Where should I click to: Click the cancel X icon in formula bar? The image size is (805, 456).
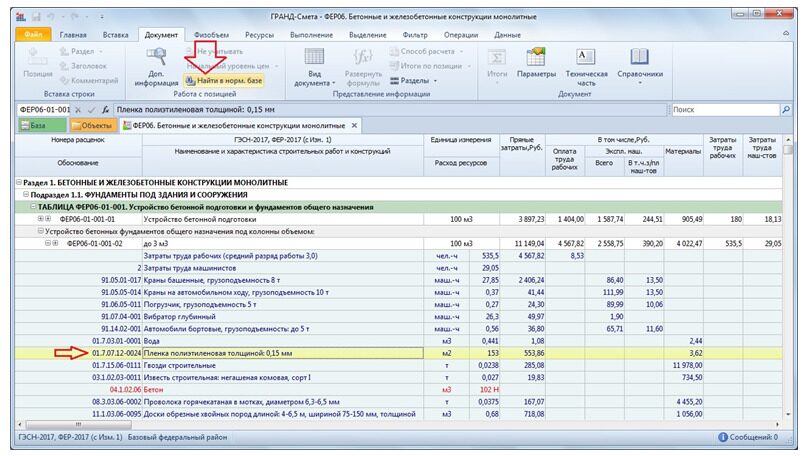tap(78, 109)
